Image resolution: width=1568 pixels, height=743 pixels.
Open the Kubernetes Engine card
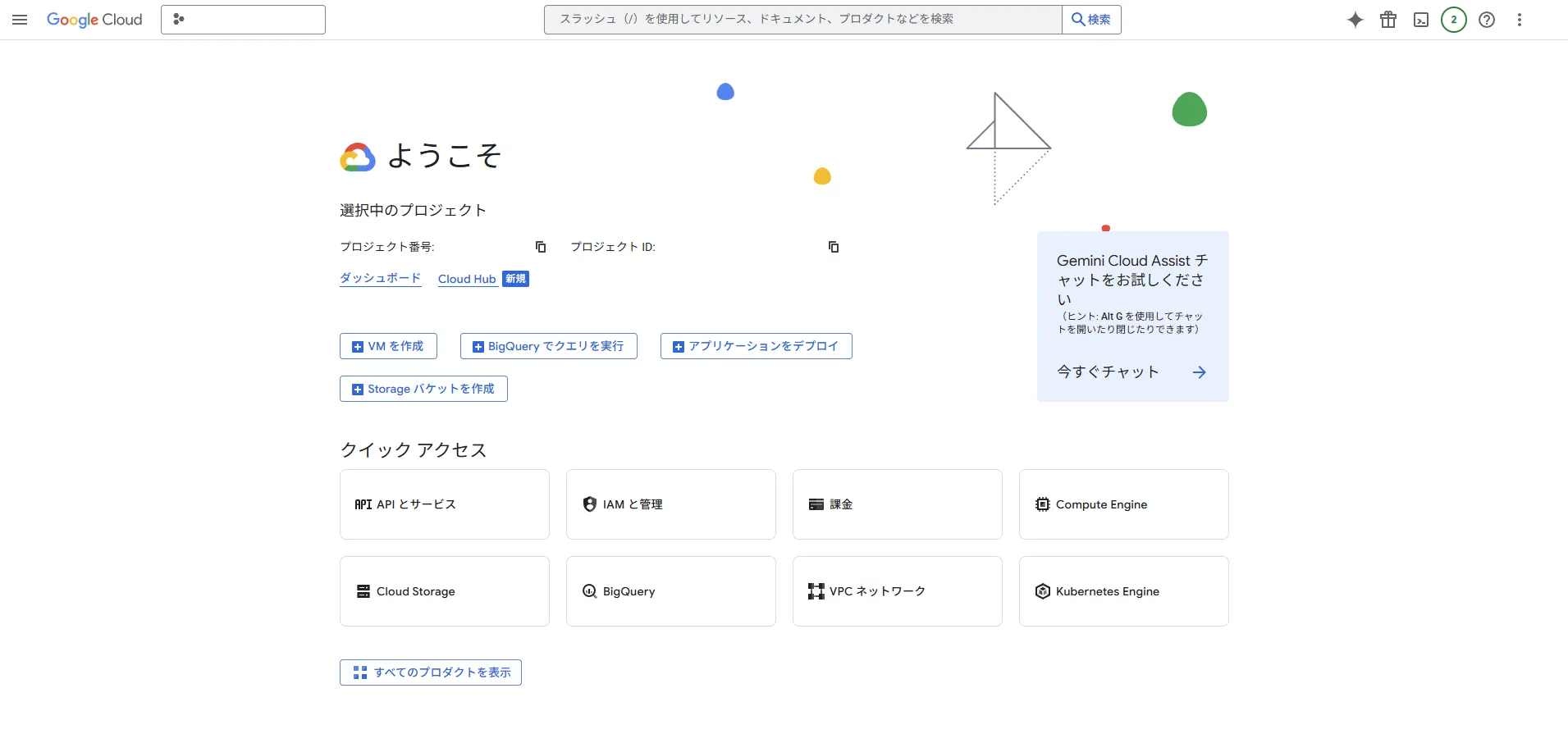[x=1124, y=591]
